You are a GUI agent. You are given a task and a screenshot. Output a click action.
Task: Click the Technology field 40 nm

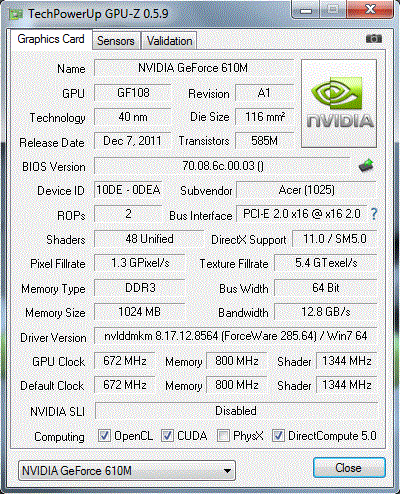133,117
